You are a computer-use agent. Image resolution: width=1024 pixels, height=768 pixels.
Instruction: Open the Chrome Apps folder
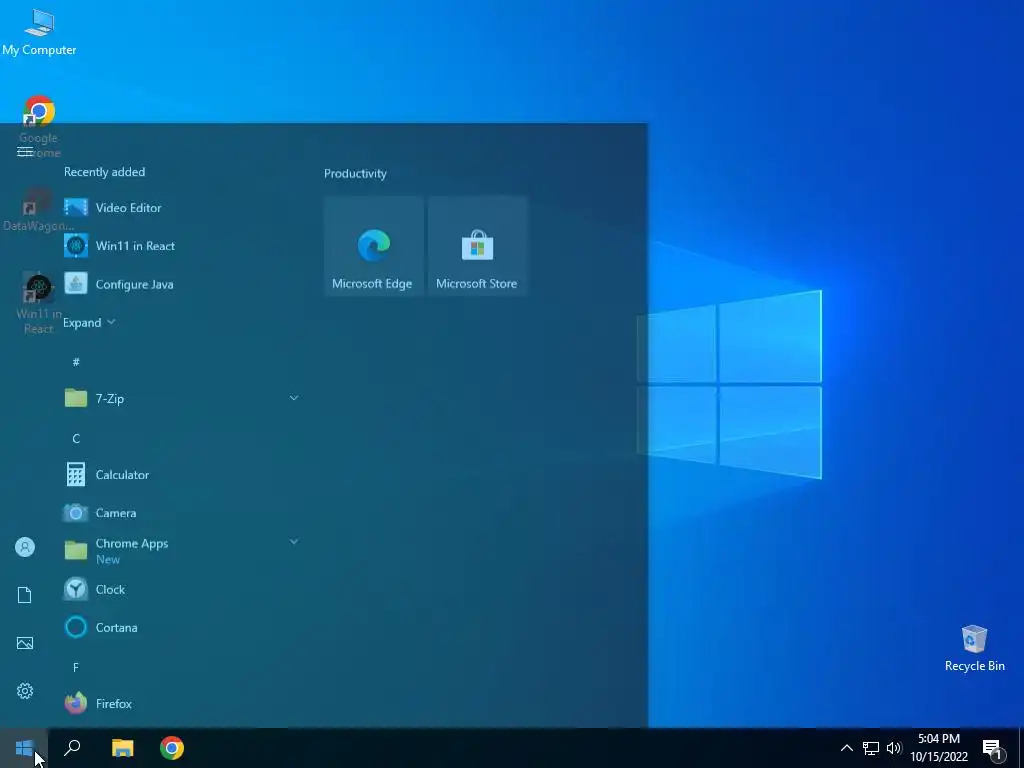[x=182, y=551]
